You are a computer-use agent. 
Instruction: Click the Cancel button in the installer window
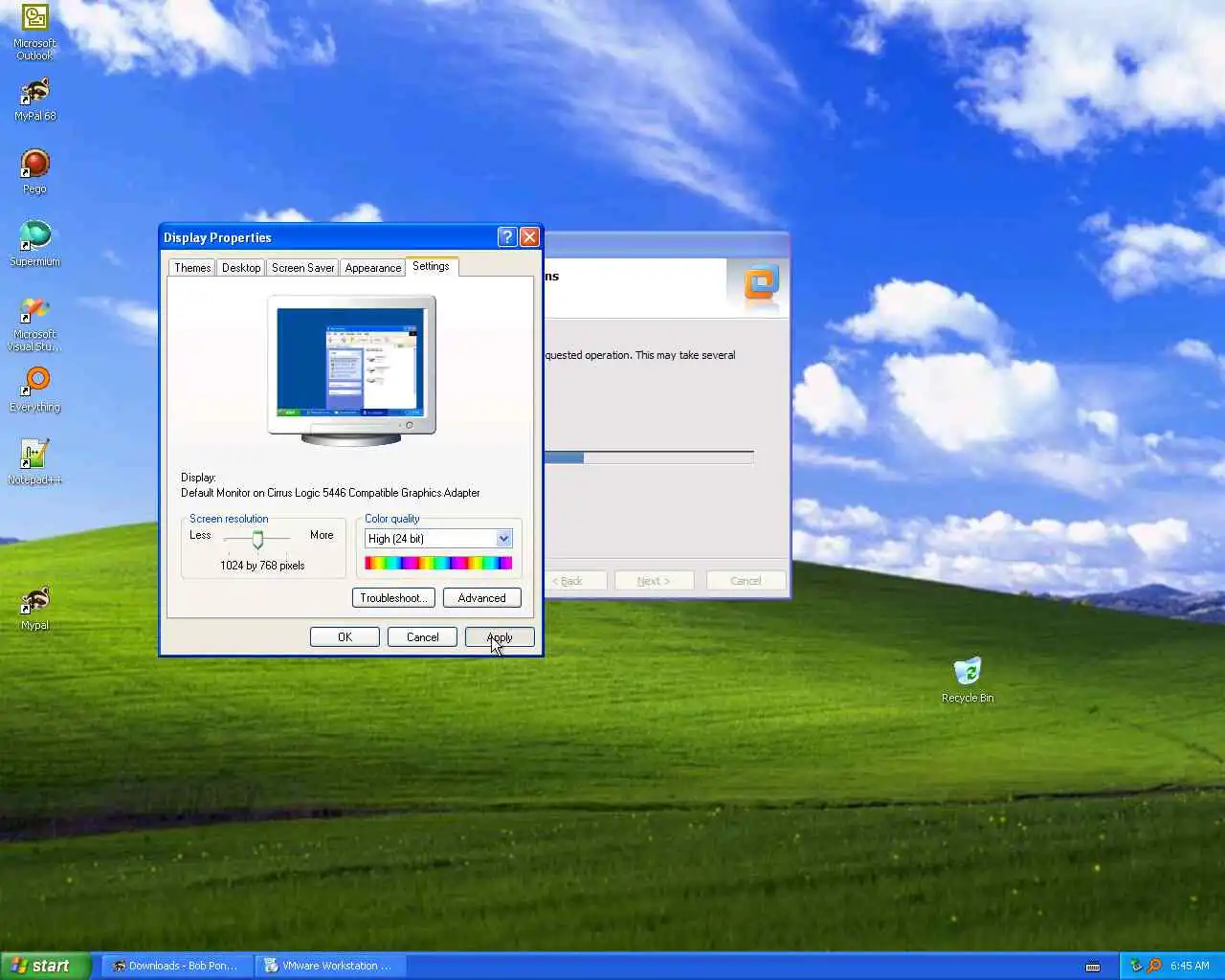click(x=746, y=581)
